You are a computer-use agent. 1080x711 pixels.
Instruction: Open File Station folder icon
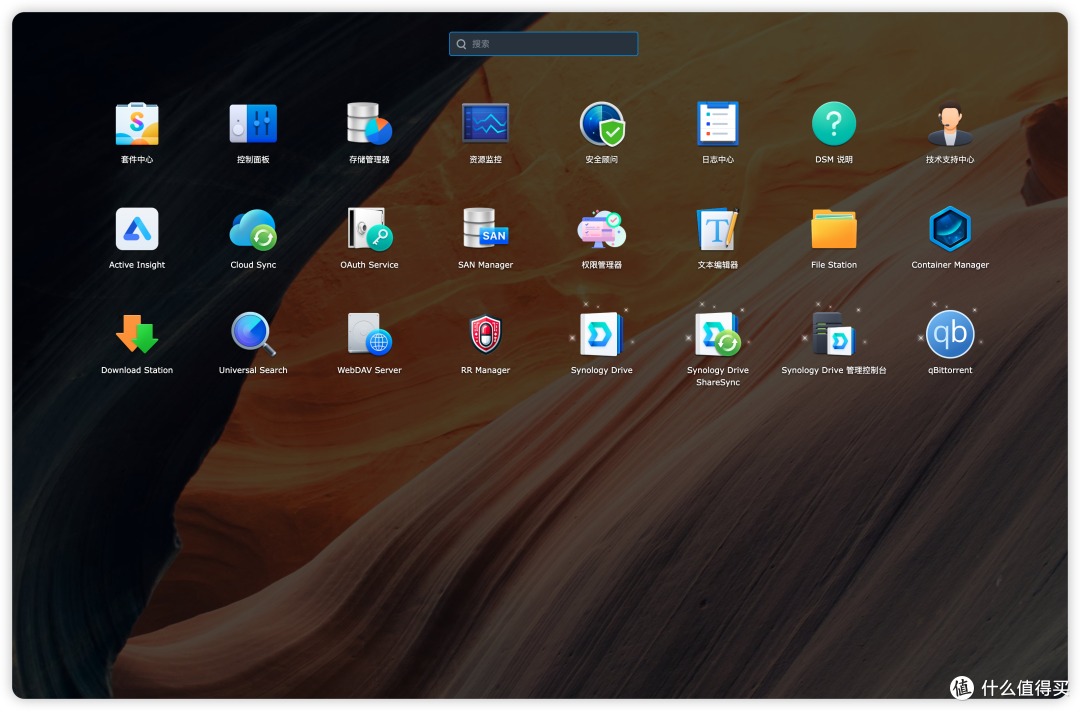[833, 229]
